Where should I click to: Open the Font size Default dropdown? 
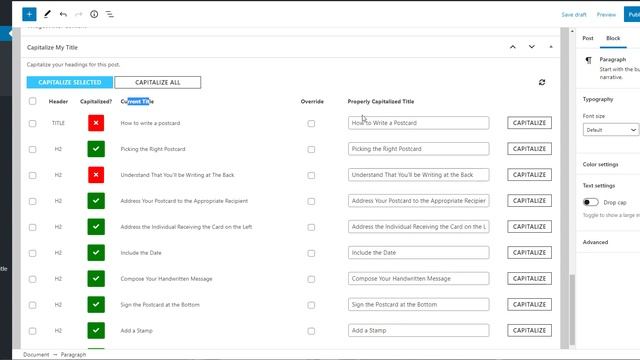pos(611,130)
